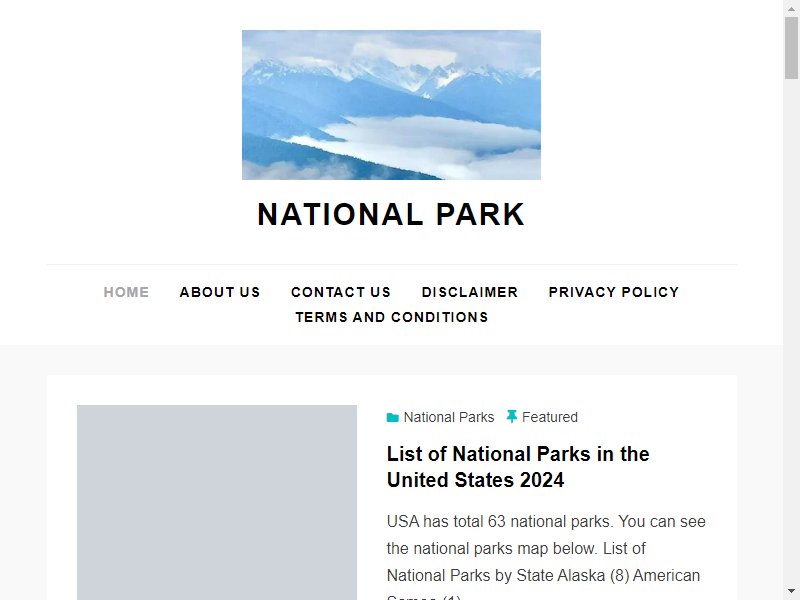Image resolution: width=800 pixels, height=600 pixels.
Task: Click the teal folder category icon
Action: pos(392,417)
